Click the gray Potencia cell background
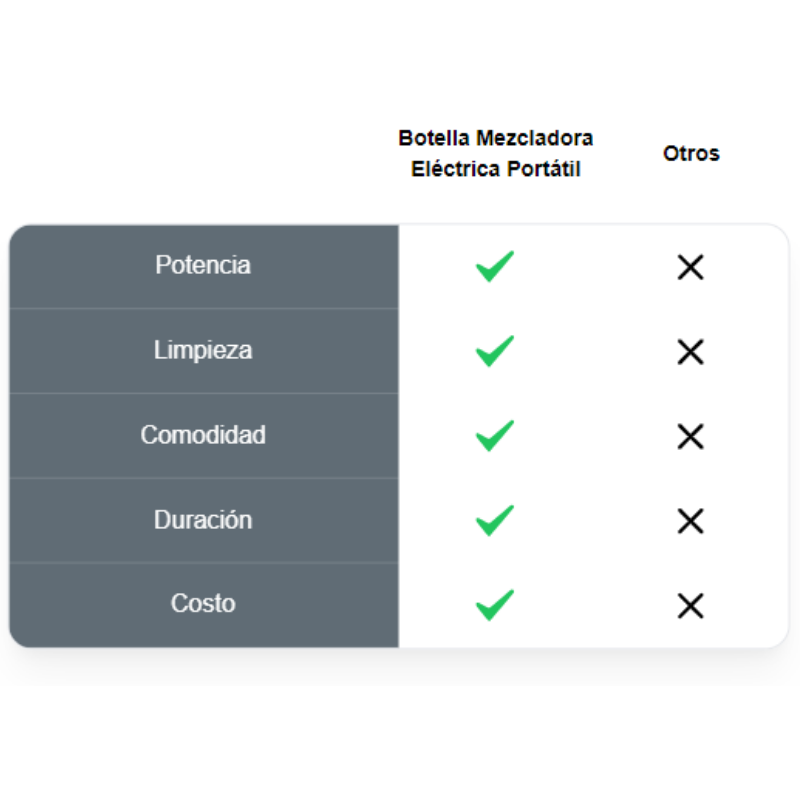This screenshot has width=800, height=800. 204,266
